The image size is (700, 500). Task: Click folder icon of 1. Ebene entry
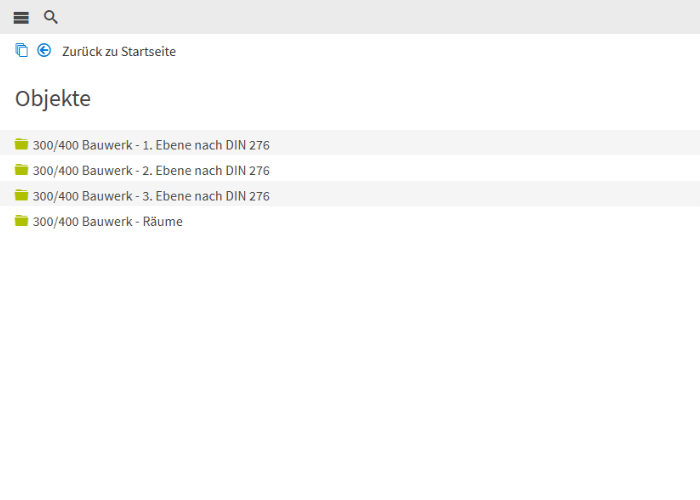[x=21, y=144]
